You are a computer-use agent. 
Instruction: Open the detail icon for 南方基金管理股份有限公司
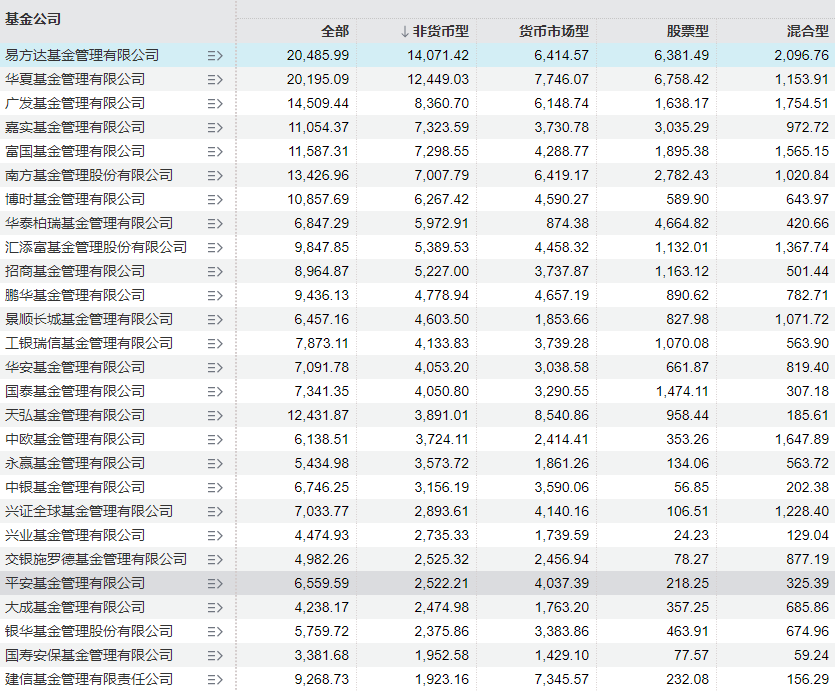(x=215, y=176)
